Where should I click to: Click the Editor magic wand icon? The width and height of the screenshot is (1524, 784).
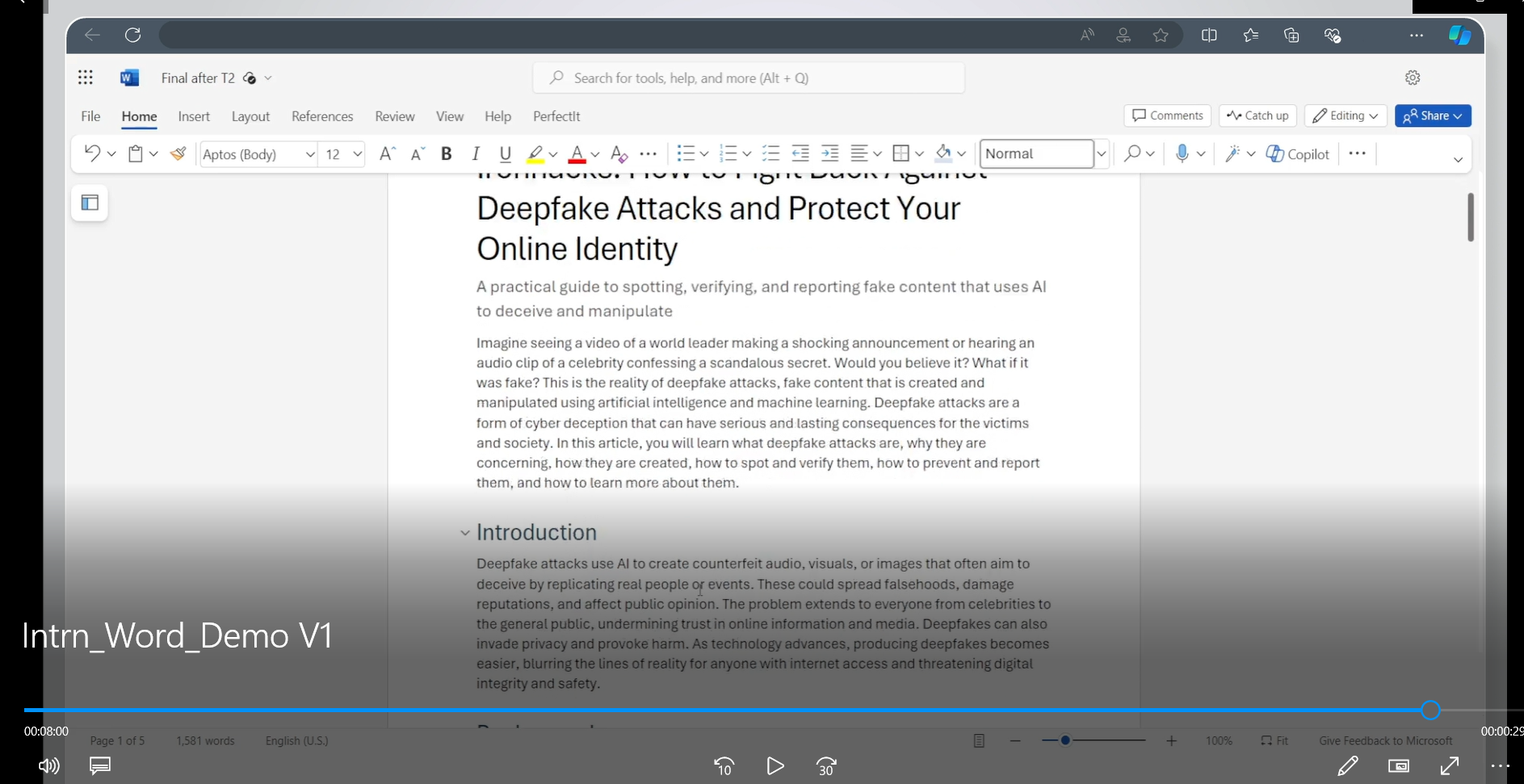point(1232,153)
